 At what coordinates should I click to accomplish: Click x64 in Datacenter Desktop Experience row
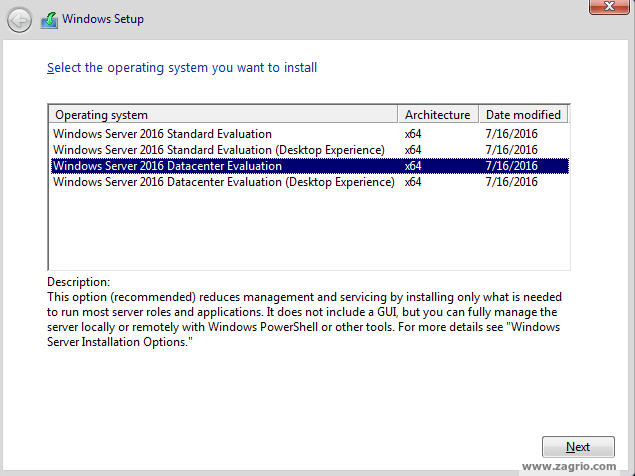(x=413, y=182)
